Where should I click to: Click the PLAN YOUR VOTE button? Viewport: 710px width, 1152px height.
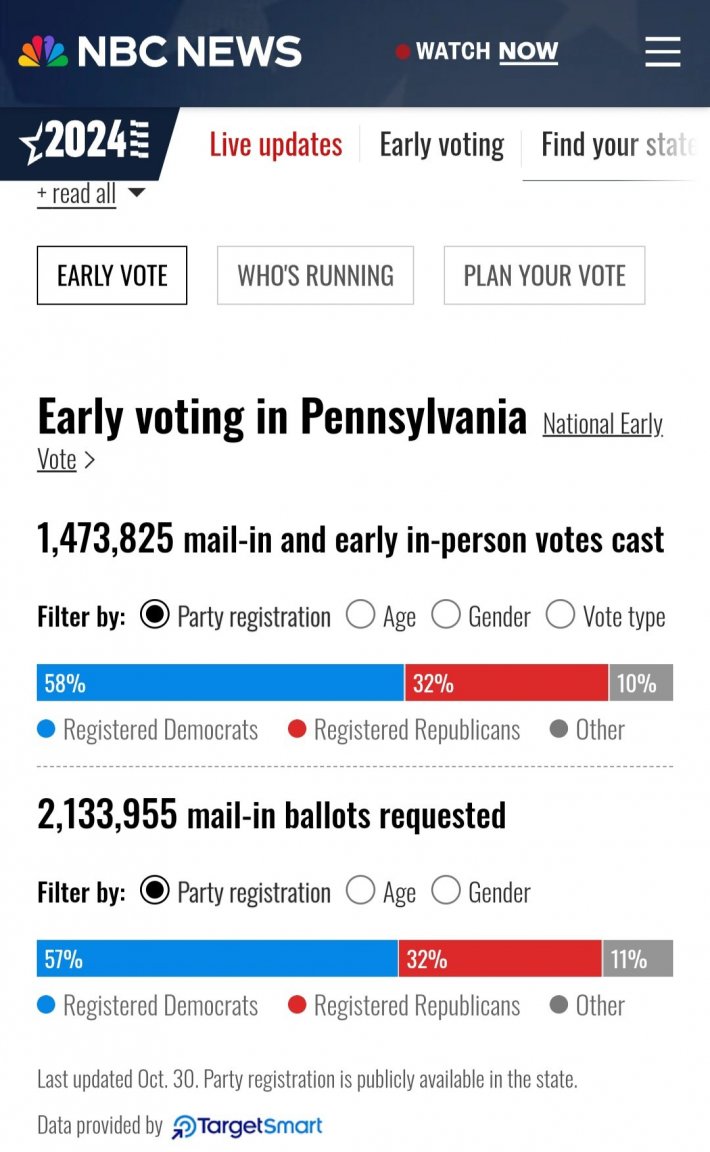545,276
